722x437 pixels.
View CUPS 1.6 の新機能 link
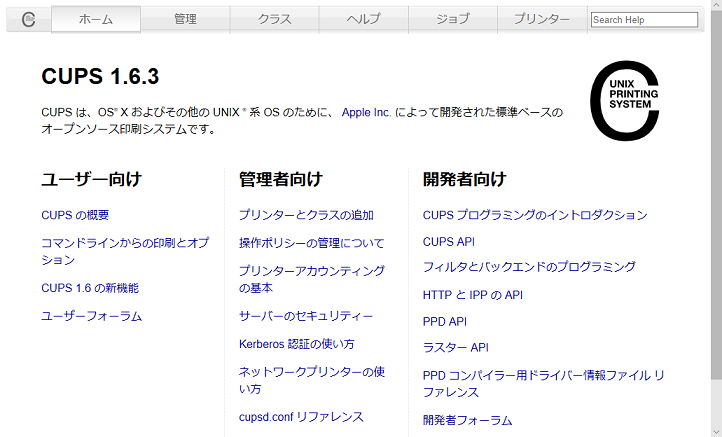[90, 288]
